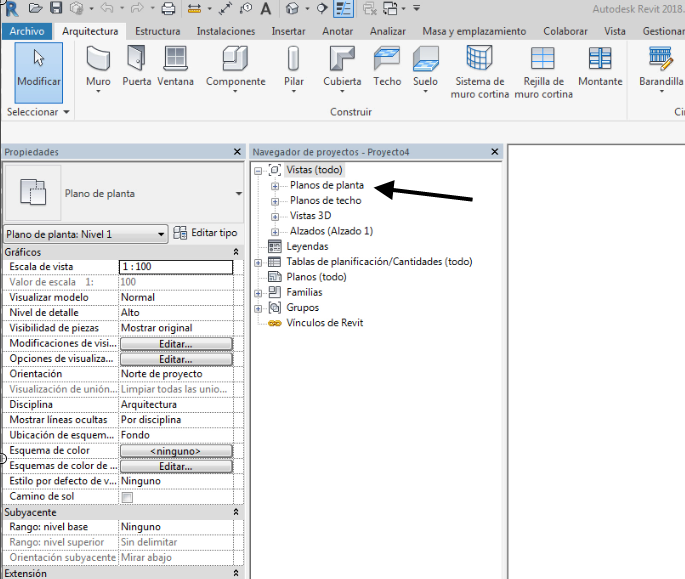Open the Plano de planta: Nivel 1 dropdown
This screenshot has width=685, height=579.
coord(161,234)
